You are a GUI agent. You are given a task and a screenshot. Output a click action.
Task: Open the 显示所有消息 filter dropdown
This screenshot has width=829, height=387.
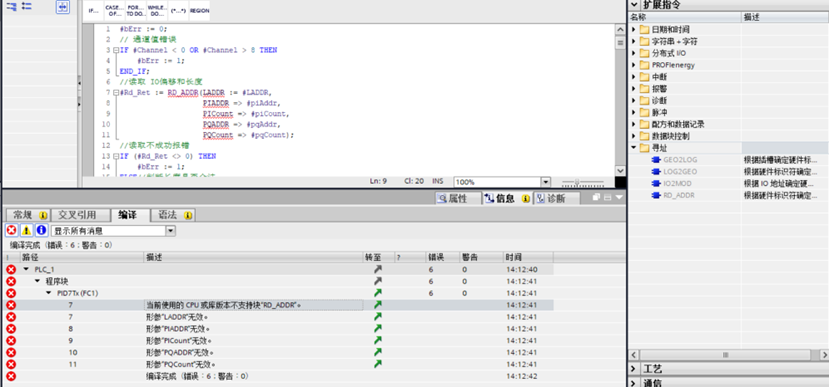click(x=170, y=231)
